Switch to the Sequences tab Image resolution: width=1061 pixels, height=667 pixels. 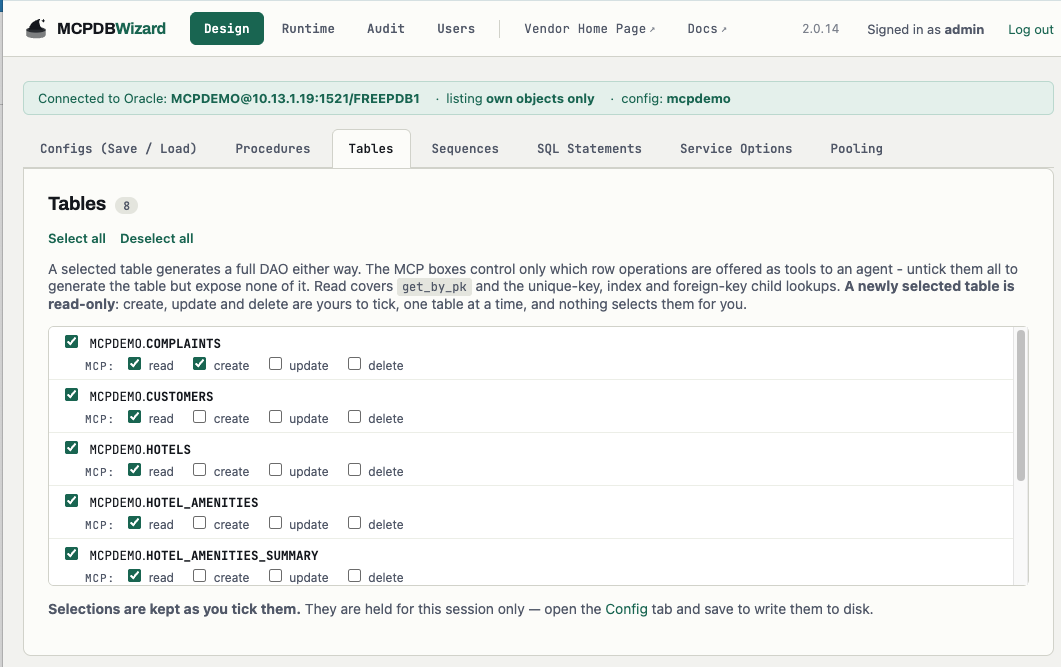click(x=465, y=148)
